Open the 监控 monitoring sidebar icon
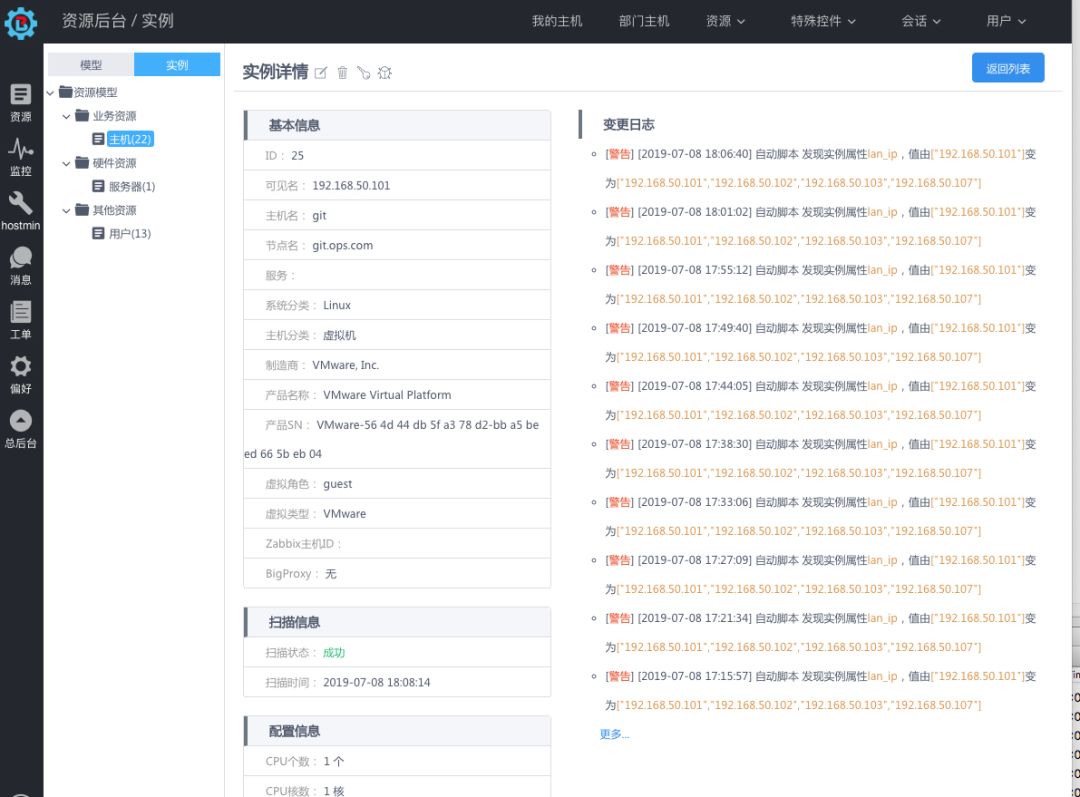Image resolution: width=1080 pixels, height=797 pixels. pos(20,157)
